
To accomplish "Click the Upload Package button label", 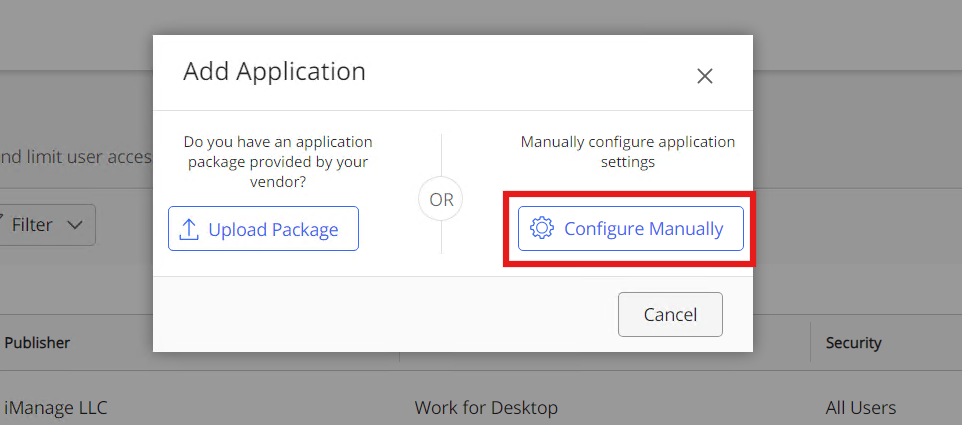I will [273, 229].
